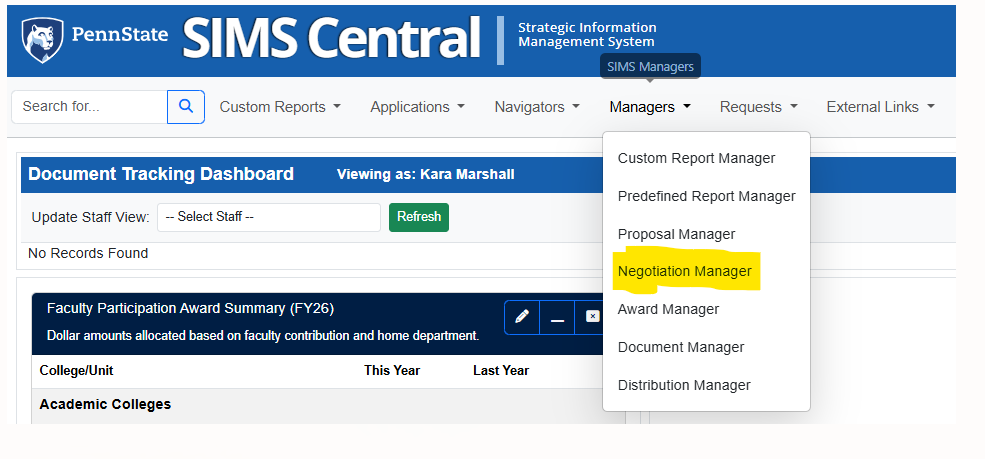The width and height of the screenshot is (985, 459).
Task: Open the Select Staff dropdown
Action: pos(268,217)
